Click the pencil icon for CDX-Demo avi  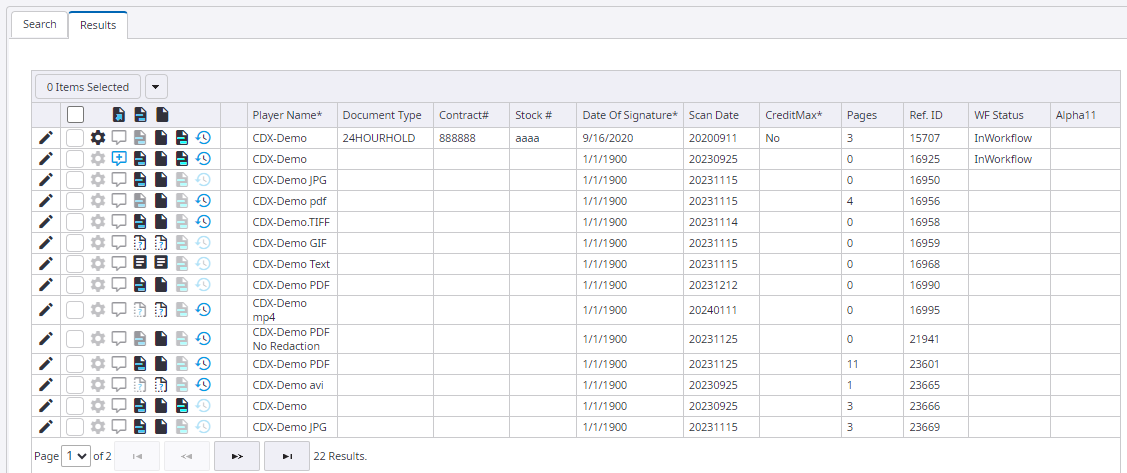click(45, 385)
